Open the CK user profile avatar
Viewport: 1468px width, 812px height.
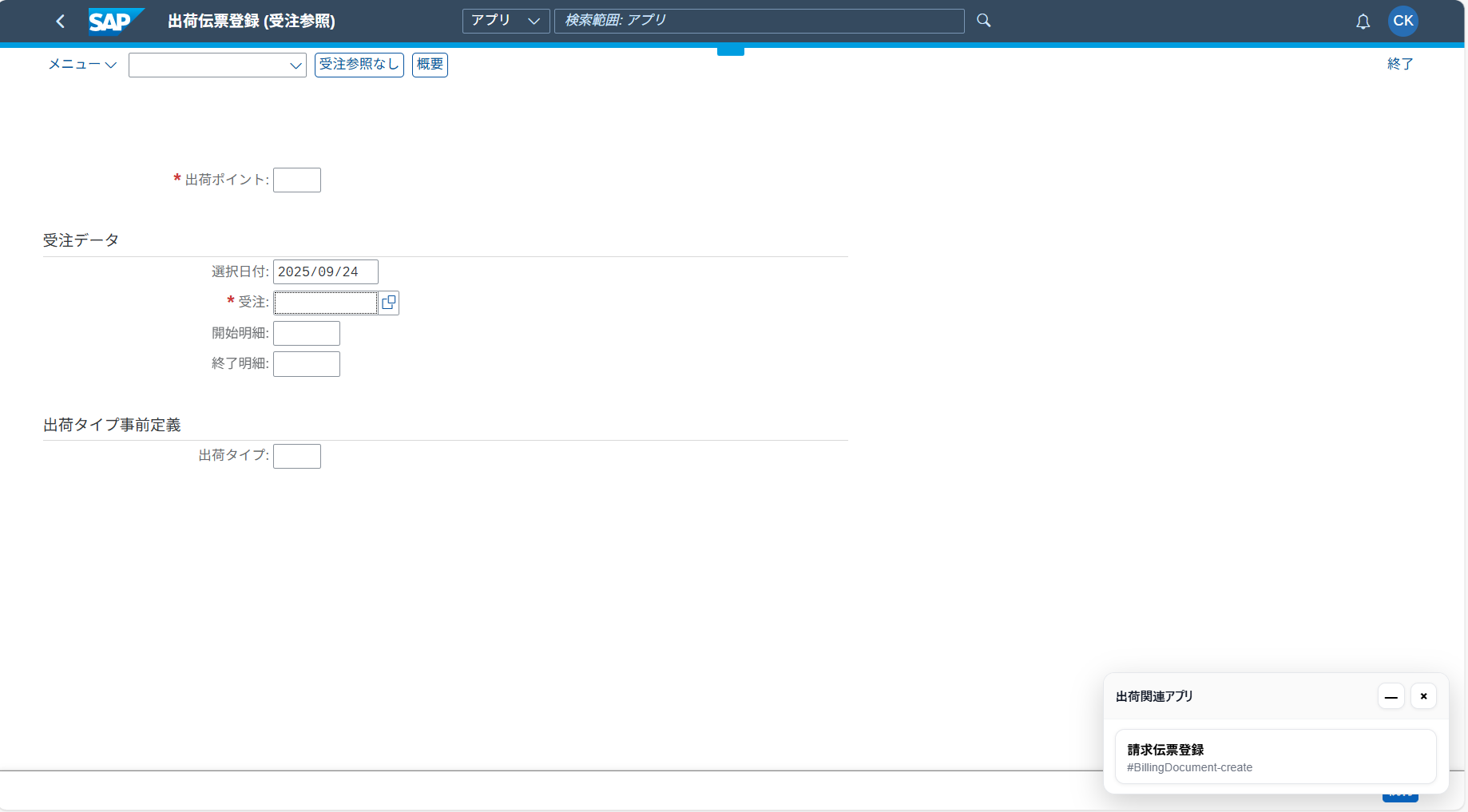(1403, 21)
